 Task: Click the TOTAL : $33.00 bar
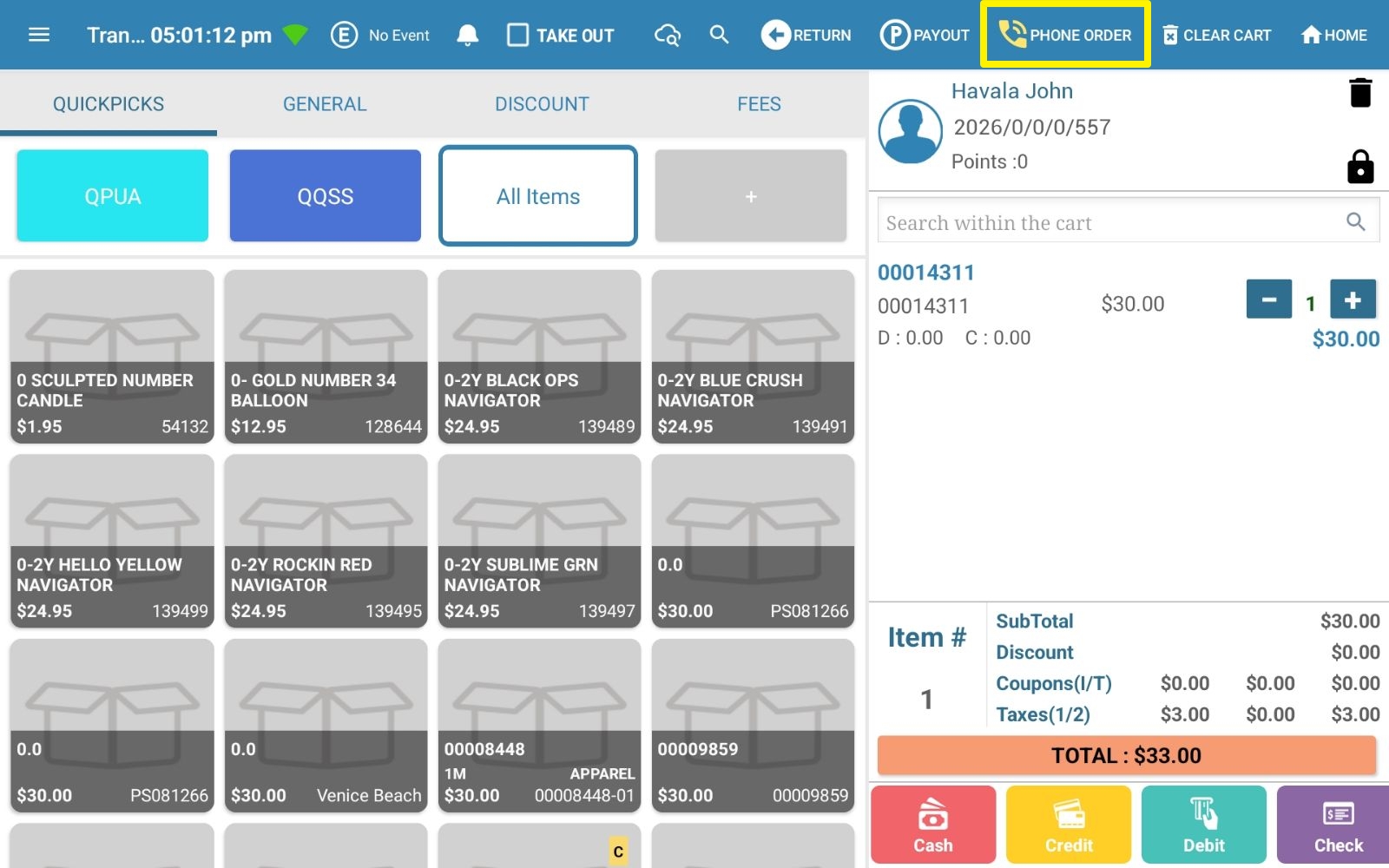coord(1126,755)
